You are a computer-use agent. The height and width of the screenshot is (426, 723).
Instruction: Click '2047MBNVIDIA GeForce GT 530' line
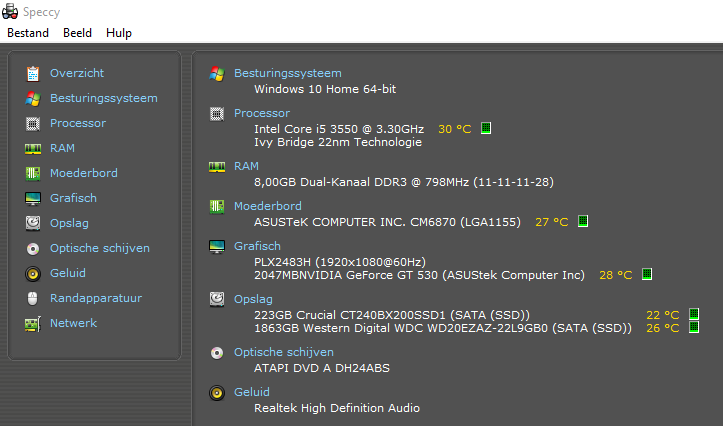[419, 275]
